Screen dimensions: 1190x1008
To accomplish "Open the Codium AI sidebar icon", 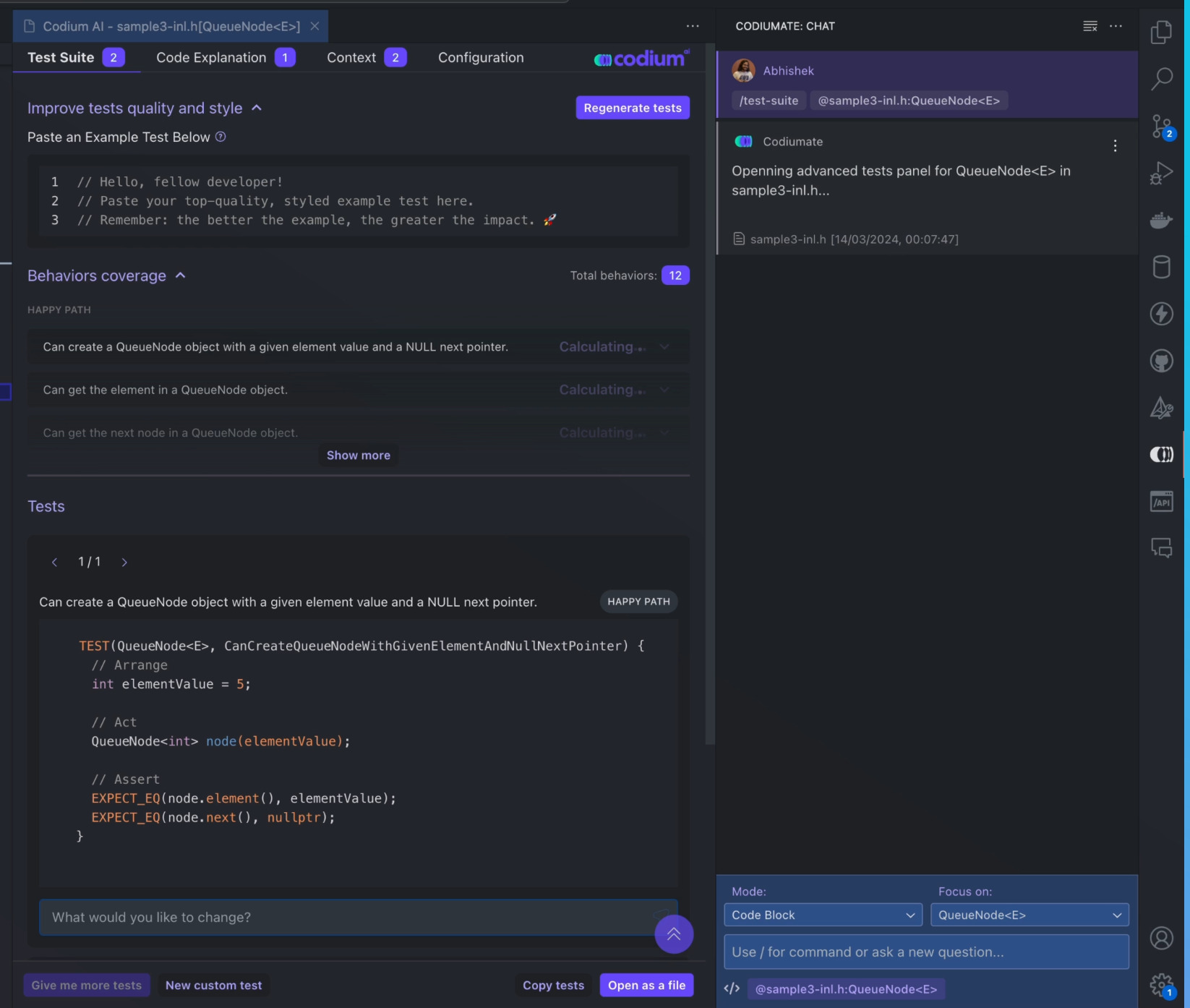I will pos(1161,454).
